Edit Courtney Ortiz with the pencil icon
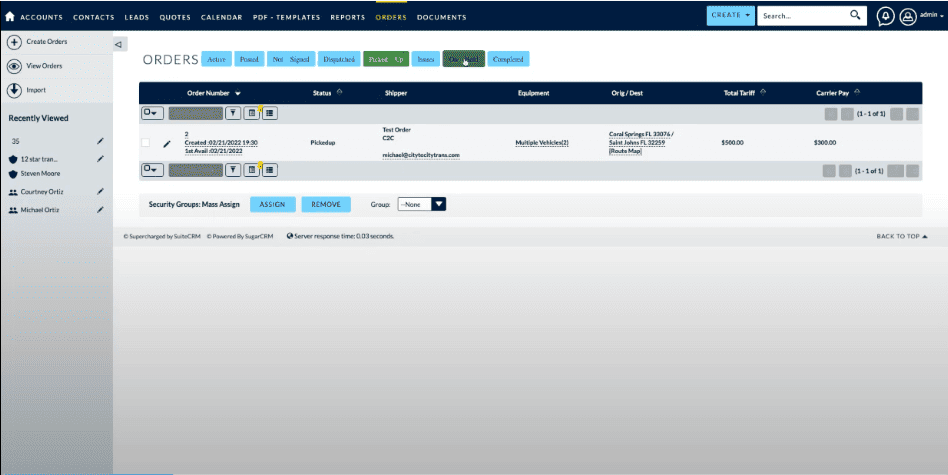Viewport: 948px width, 475px height. (100, 192)
